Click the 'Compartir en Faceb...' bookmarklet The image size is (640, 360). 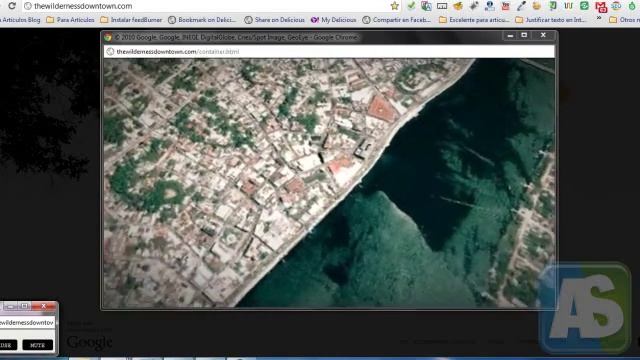[x=397, y=20]
